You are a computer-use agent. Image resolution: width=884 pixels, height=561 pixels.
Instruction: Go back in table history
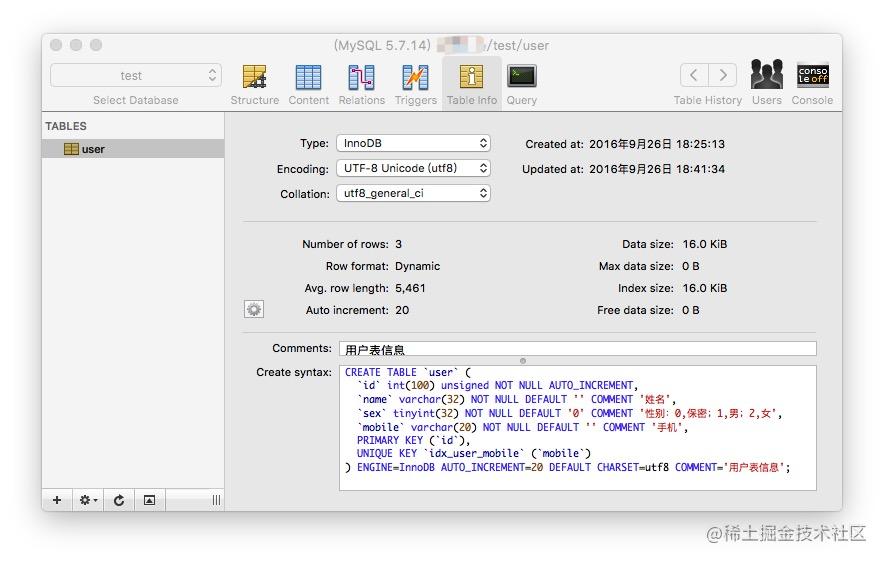(x=694, y=75)
